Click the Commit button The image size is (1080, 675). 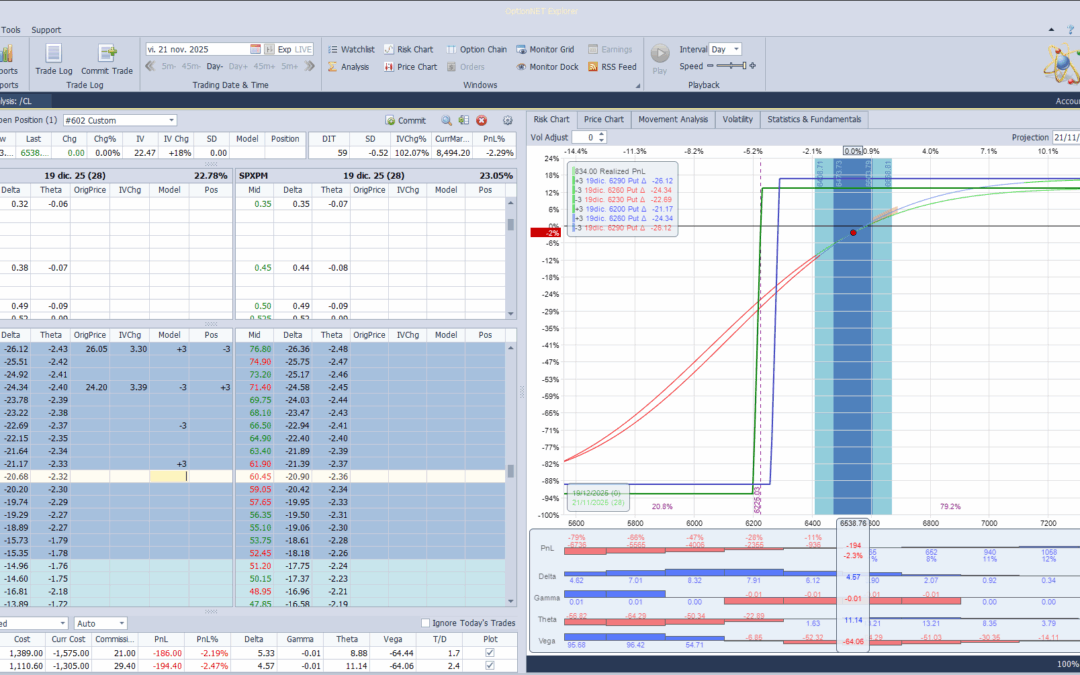(406, 121)
